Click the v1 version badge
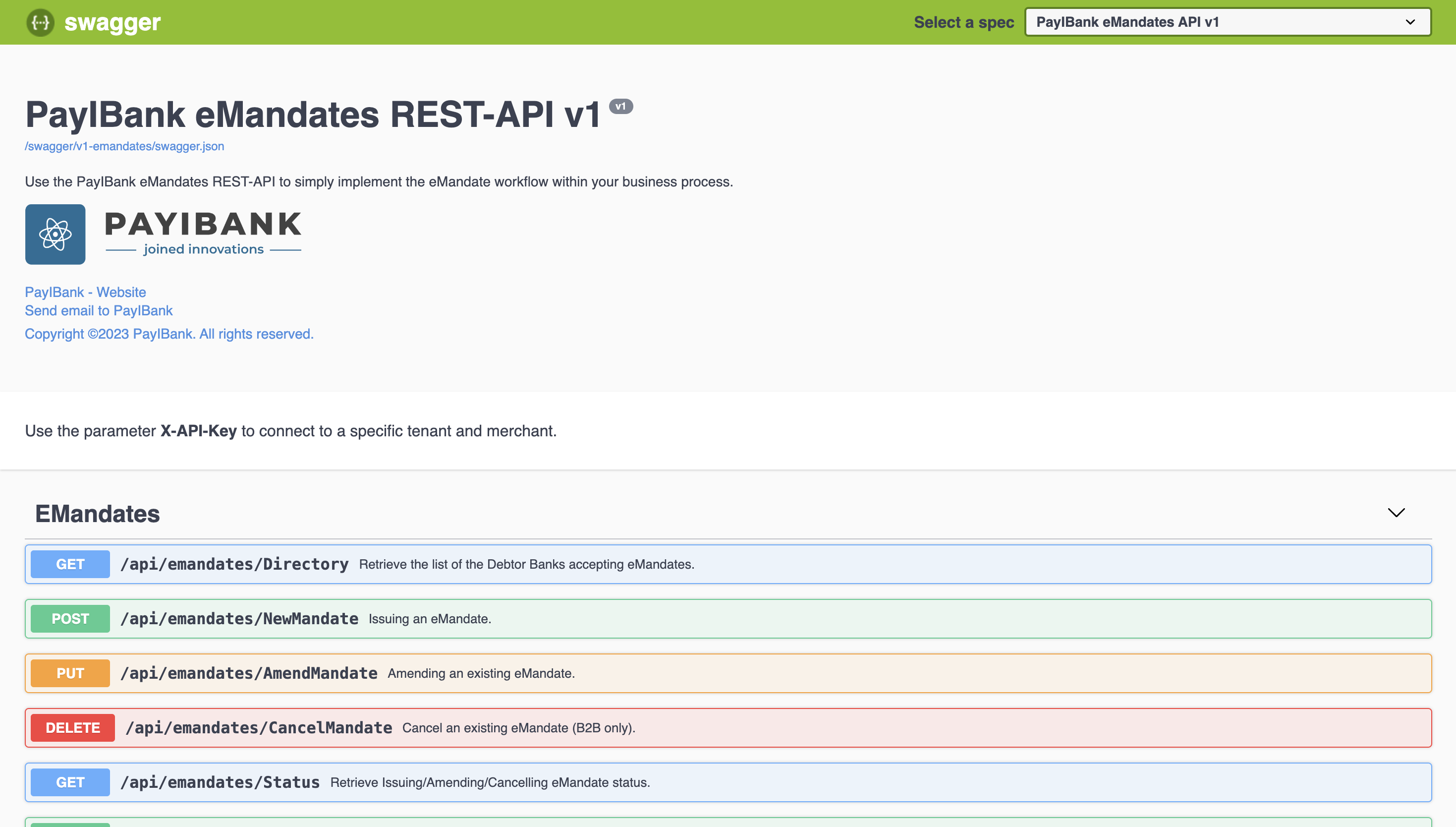Screen dimensions: 1456x827 click(x=620, y=106)
